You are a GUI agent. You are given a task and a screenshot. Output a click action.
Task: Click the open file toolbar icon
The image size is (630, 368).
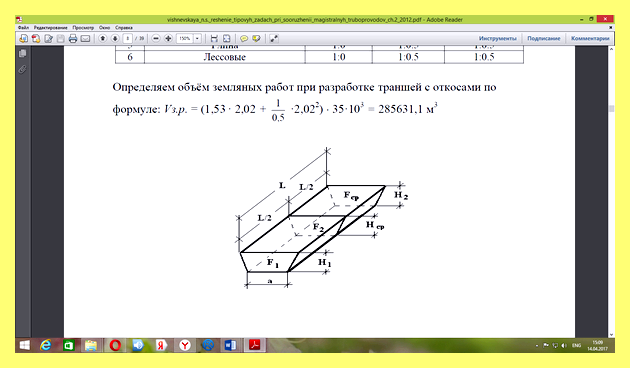23,39
